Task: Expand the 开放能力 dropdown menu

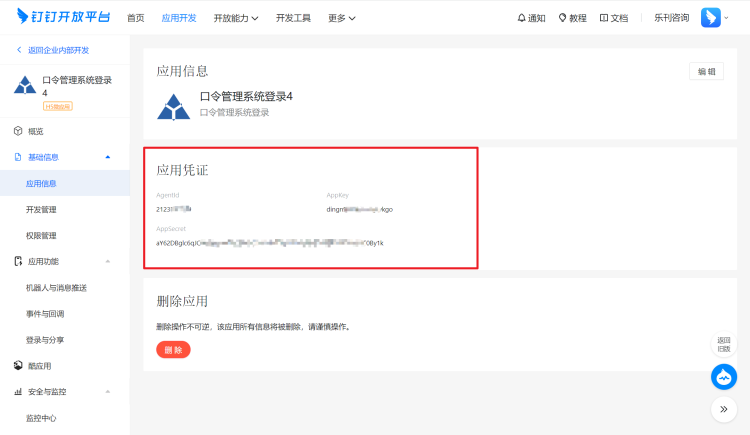Action: tap(236, 18)
